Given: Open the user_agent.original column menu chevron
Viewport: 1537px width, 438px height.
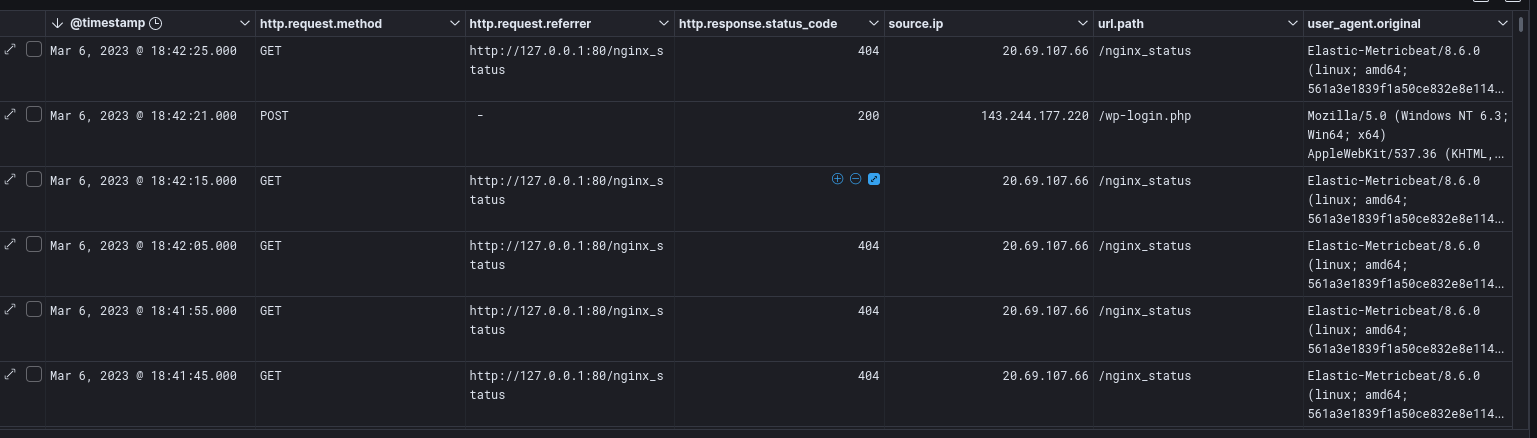Looking at the screenshot, I should (x=1501, y=23).
